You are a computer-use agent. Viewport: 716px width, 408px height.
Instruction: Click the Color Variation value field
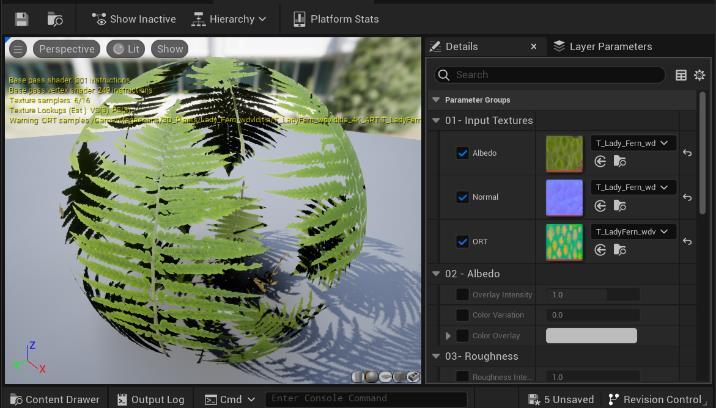pyautogui.click(x=593, y=315)
